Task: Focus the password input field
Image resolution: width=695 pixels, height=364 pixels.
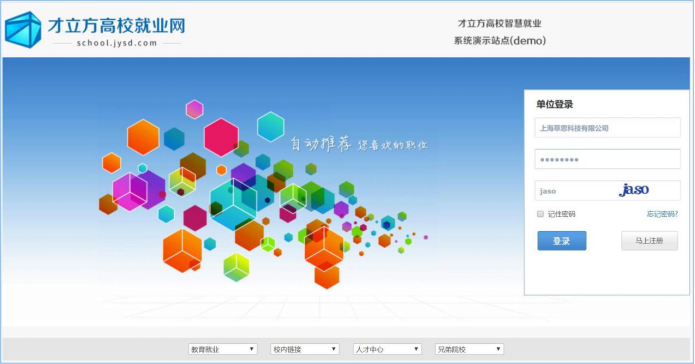Action: point(607,159)
